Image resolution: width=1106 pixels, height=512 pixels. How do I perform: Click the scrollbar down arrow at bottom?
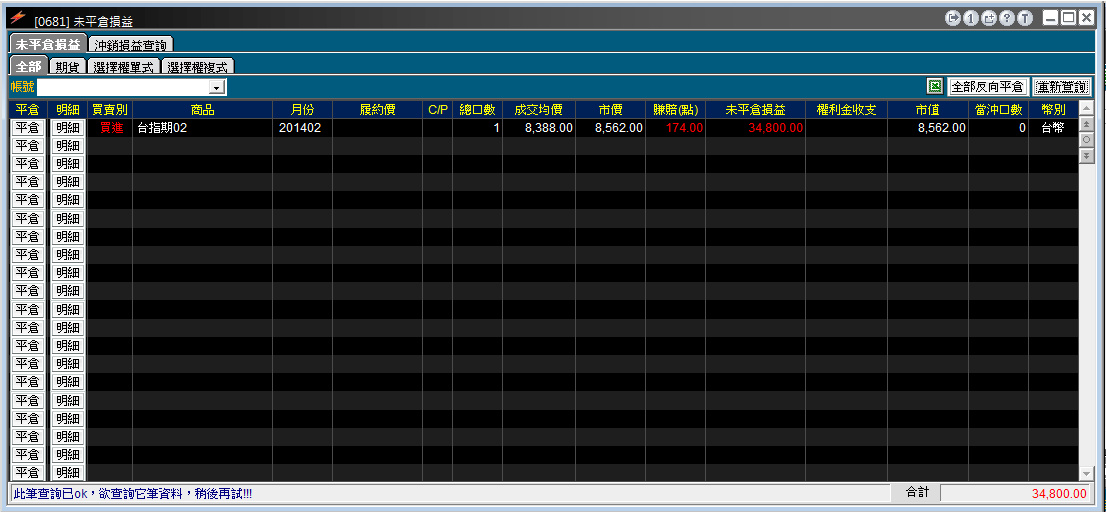pyautogui.click(x=1086, y=473)
